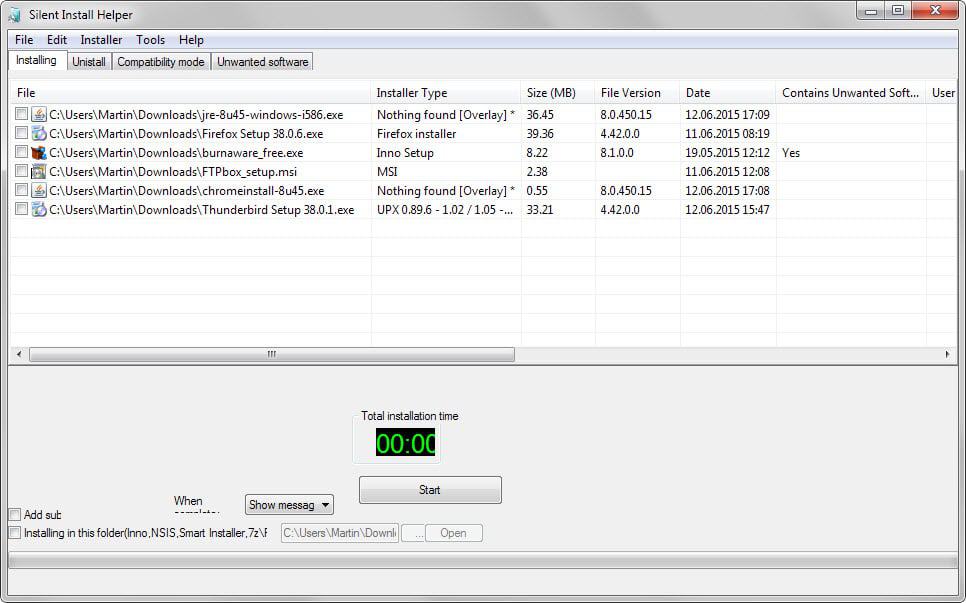The width and height of the screenshot is (966, 603).
Task: Switch to the Unwanted software tab
Action: pos(262,61)
